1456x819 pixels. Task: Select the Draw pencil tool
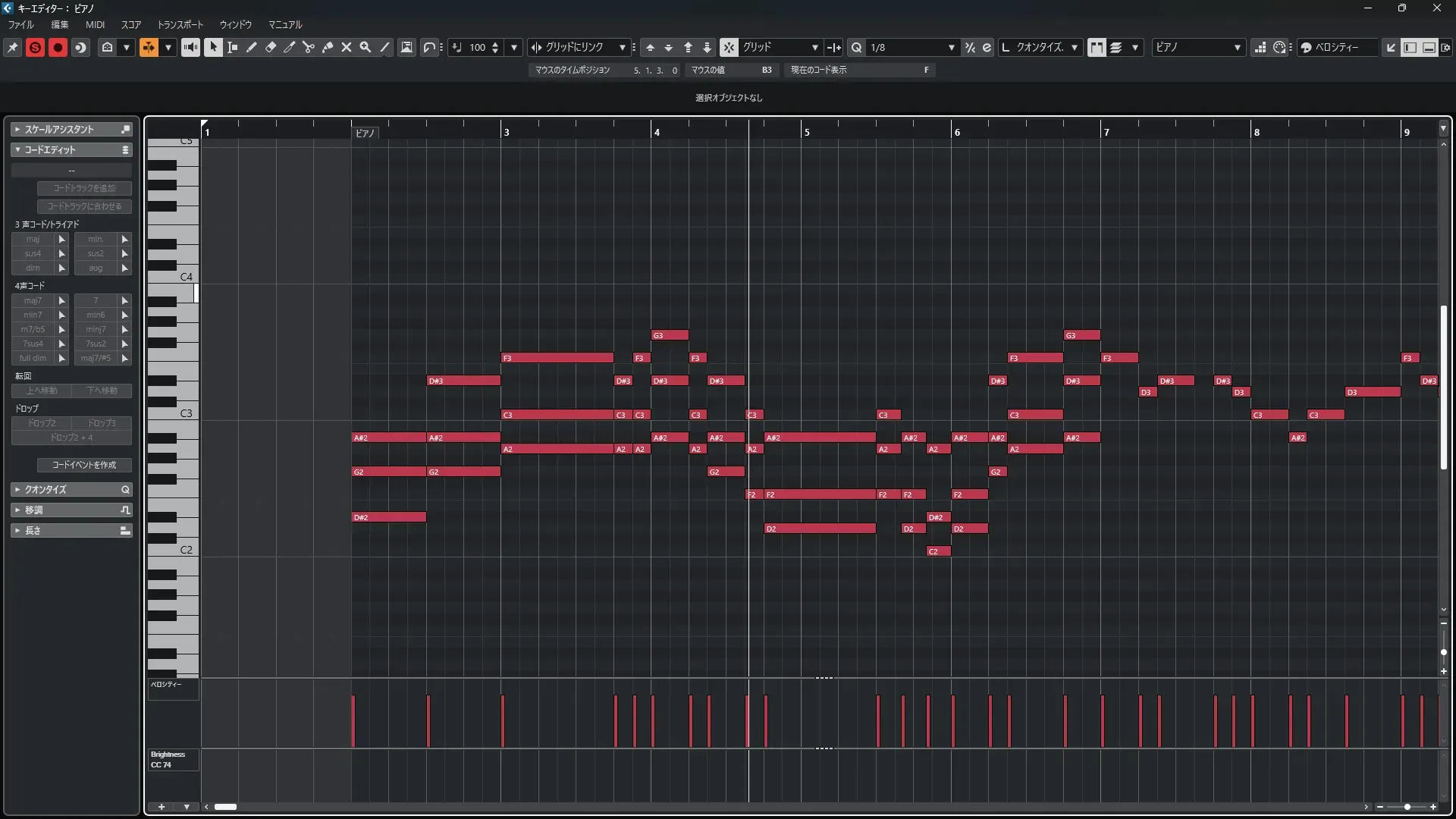252,47
